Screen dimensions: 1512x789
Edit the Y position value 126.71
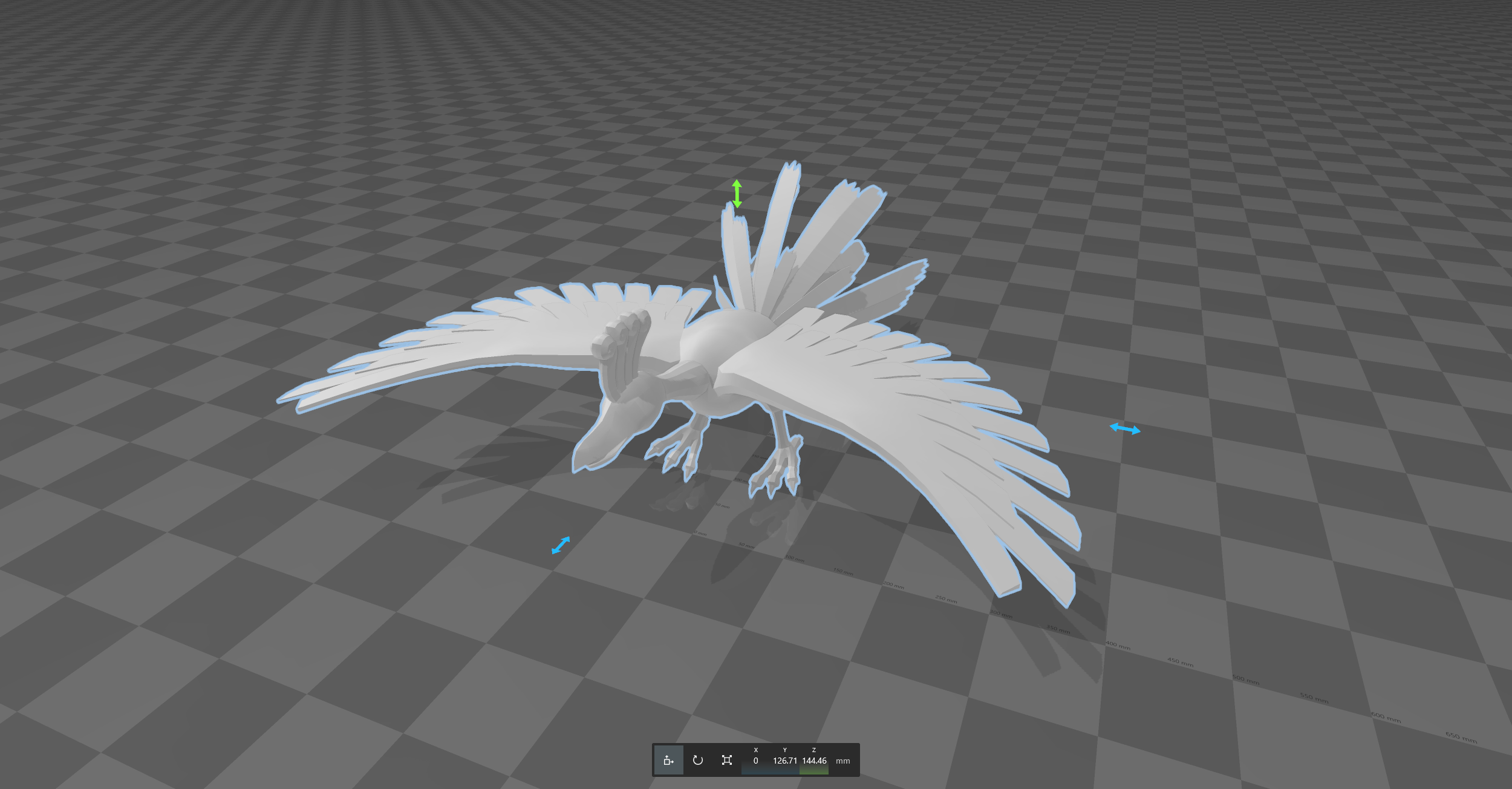pyautogui.click(x=784, y=760)
